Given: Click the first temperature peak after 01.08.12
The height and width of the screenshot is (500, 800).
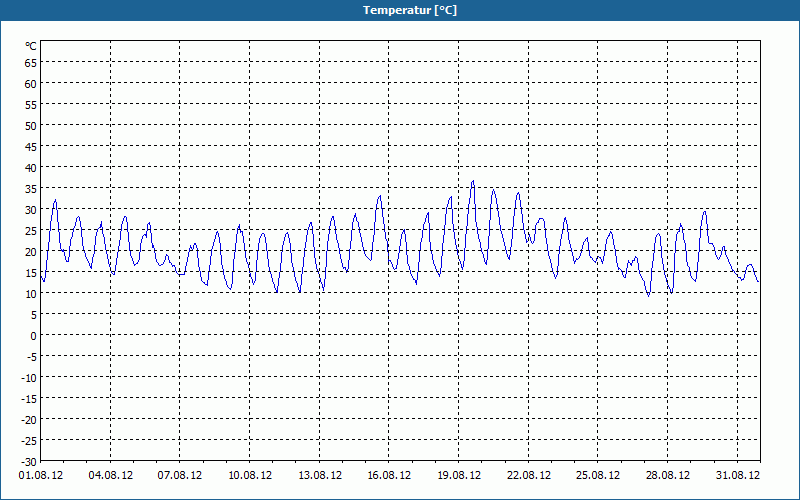Looking at the screenshot, I should point(55,200).
